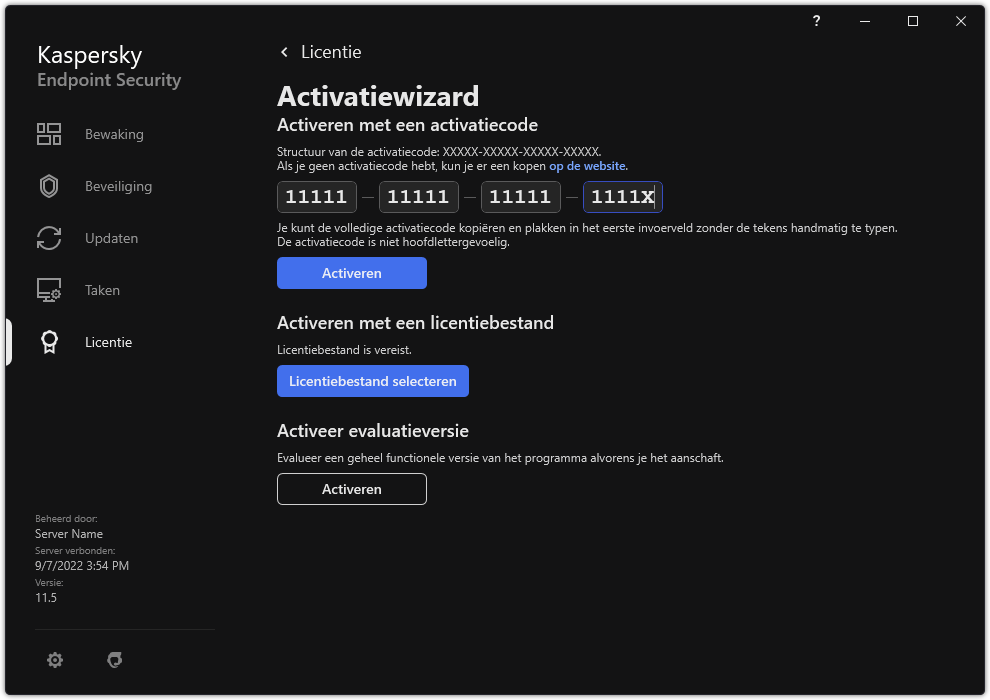The image size is (990, 700).
Task: Activate the evaluation version
Action: (351, 489)
